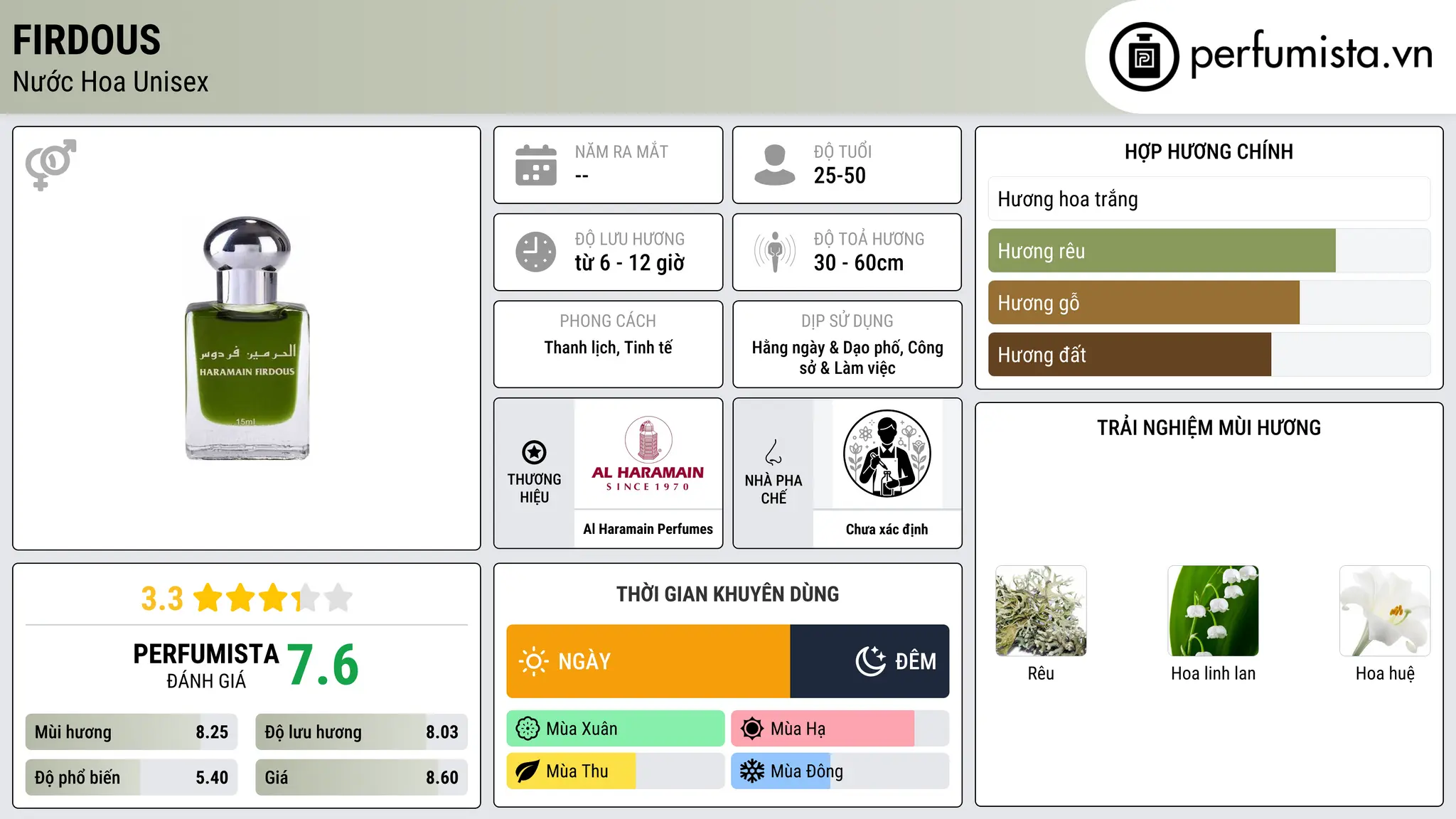Viewport: 1456px width, 819px height.
Task: Click the Nước Hoa Unisex subtitle
Action: (x=111, y=82)
